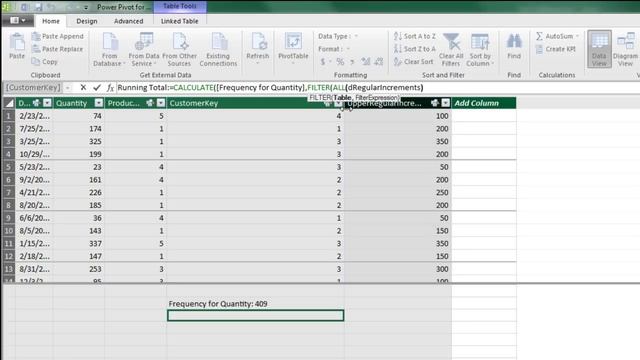This screenshot has width=640, height=360.
Task: Open Sort by Column
Action: 480,49
